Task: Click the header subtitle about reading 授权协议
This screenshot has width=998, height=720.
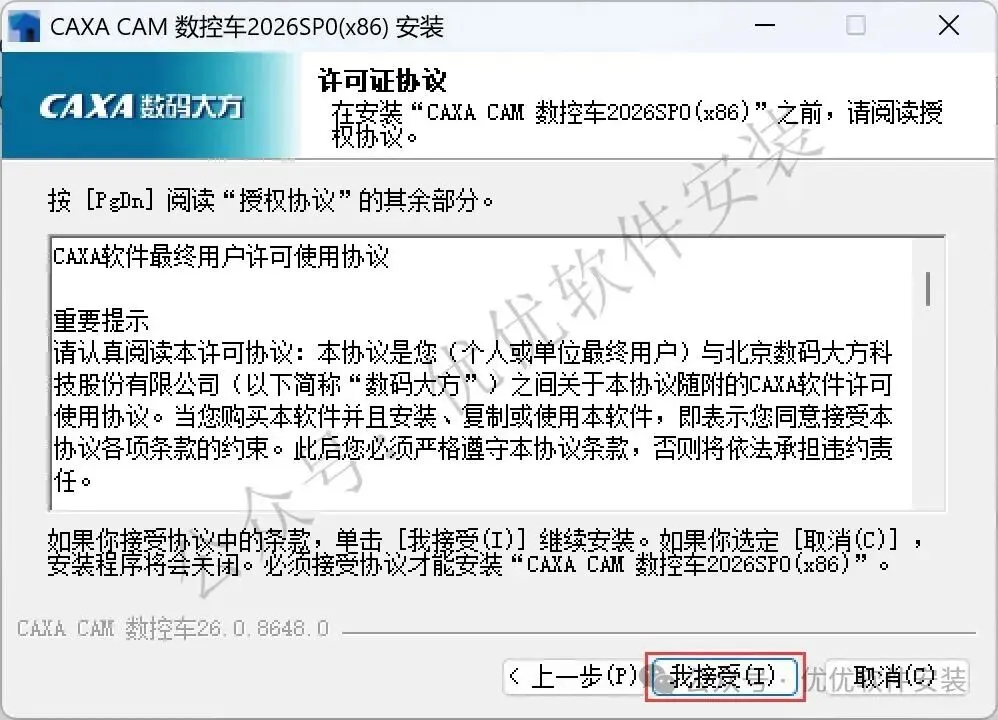Action: coord(636,124)
